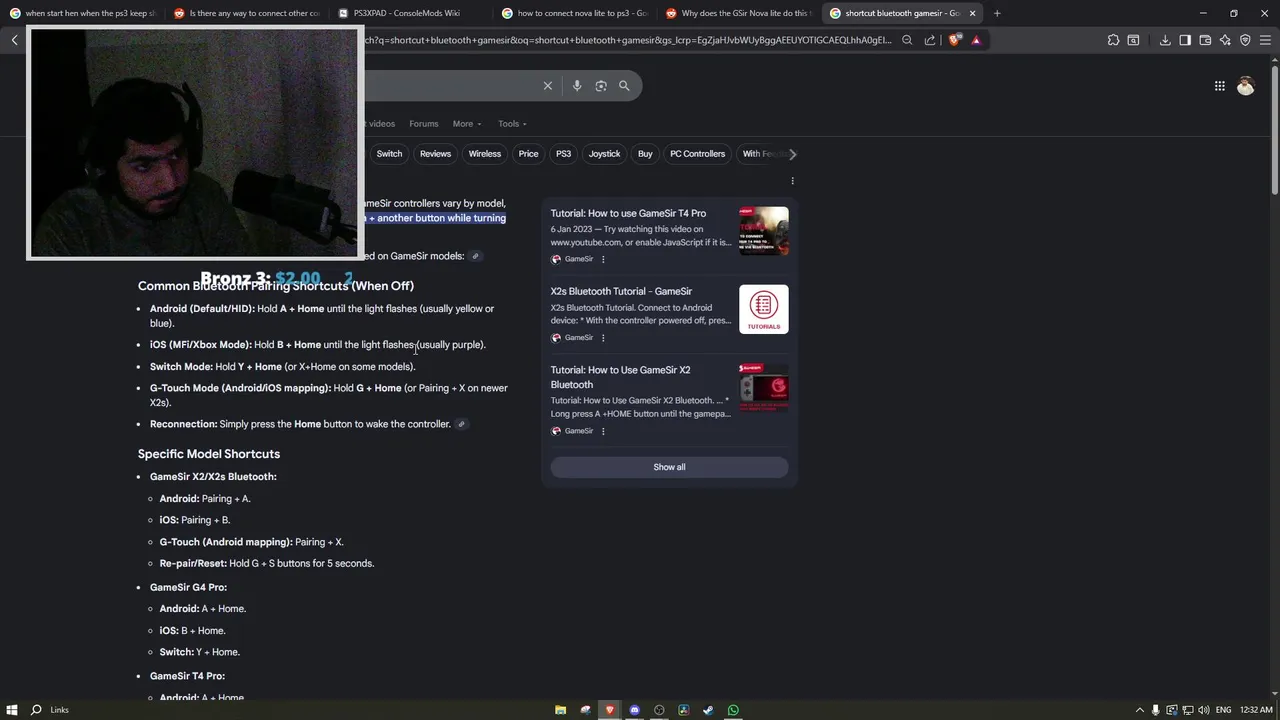Open Discord from the taskbar
1280x720 pixels.
coord(634,710)
